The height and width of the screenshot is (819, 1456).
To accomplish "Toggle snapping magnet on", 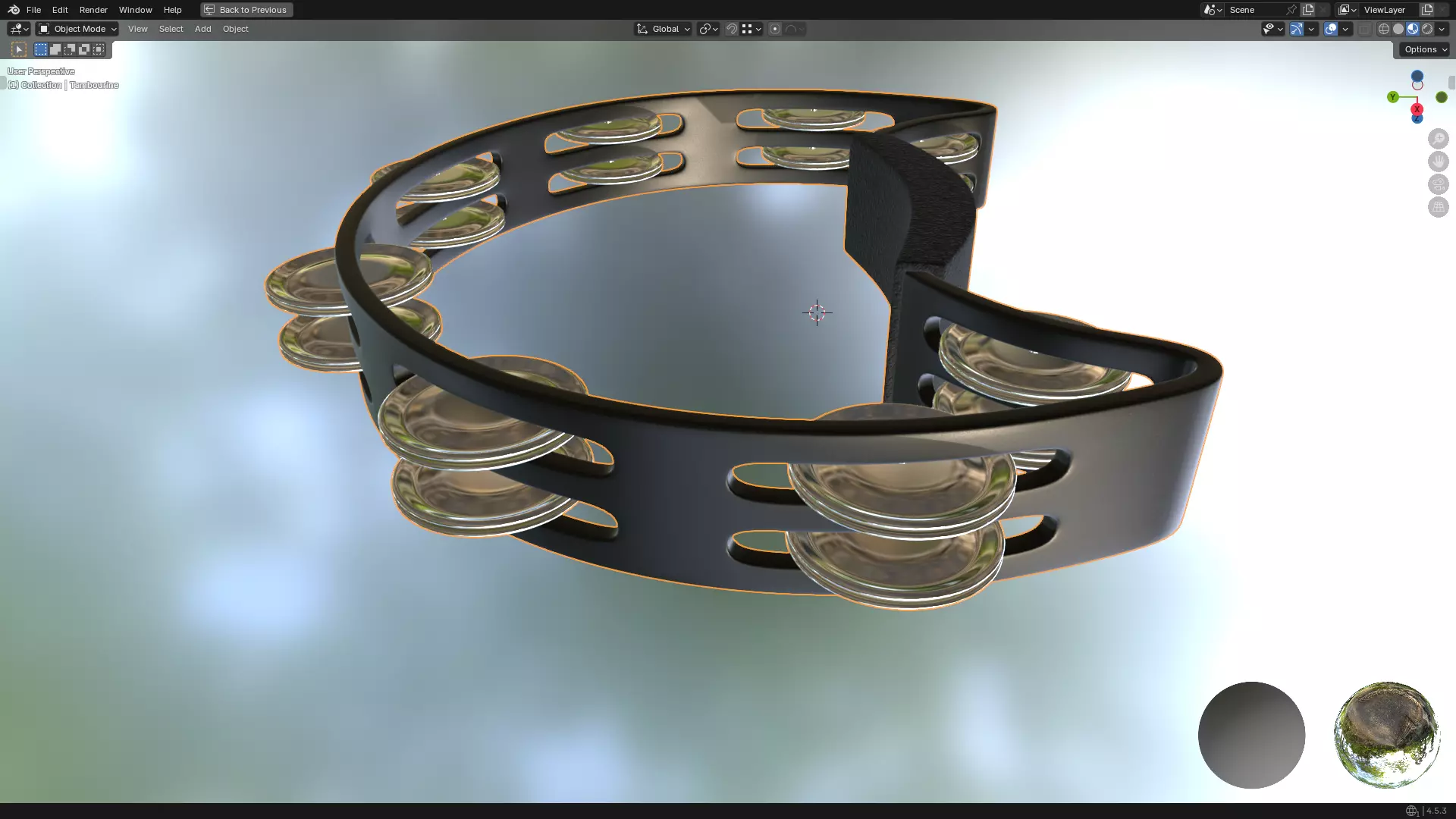I will [732, 29].
